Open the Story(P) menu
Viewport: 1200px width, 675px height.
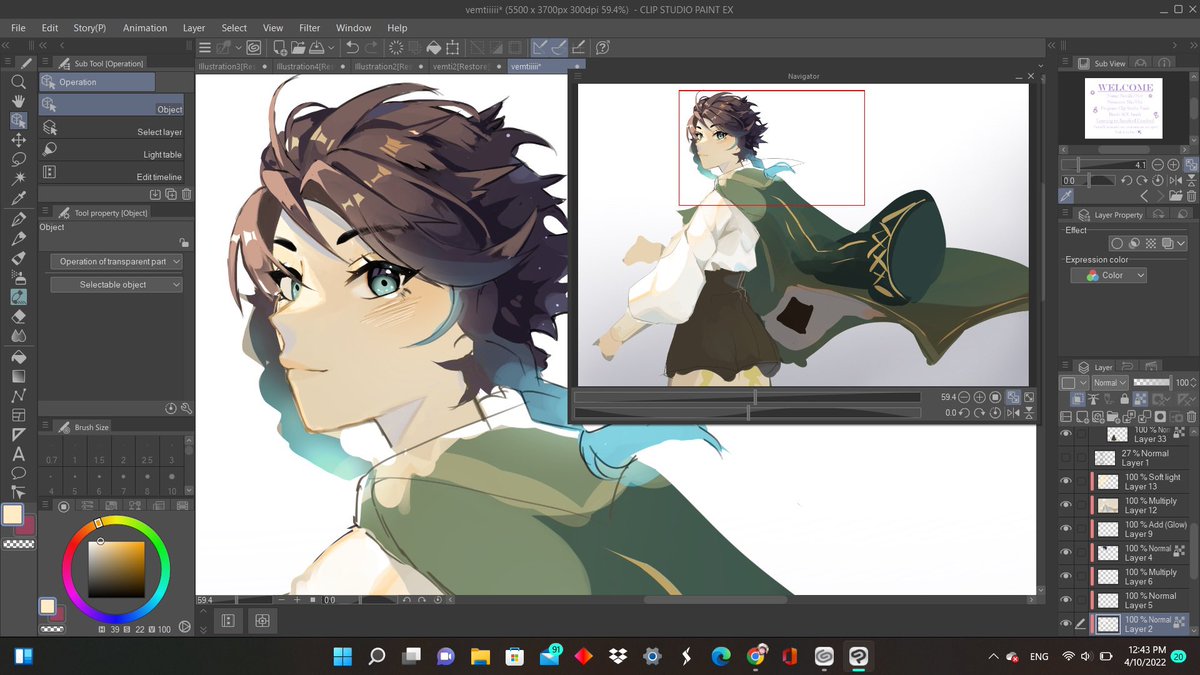tap(90, 28)
